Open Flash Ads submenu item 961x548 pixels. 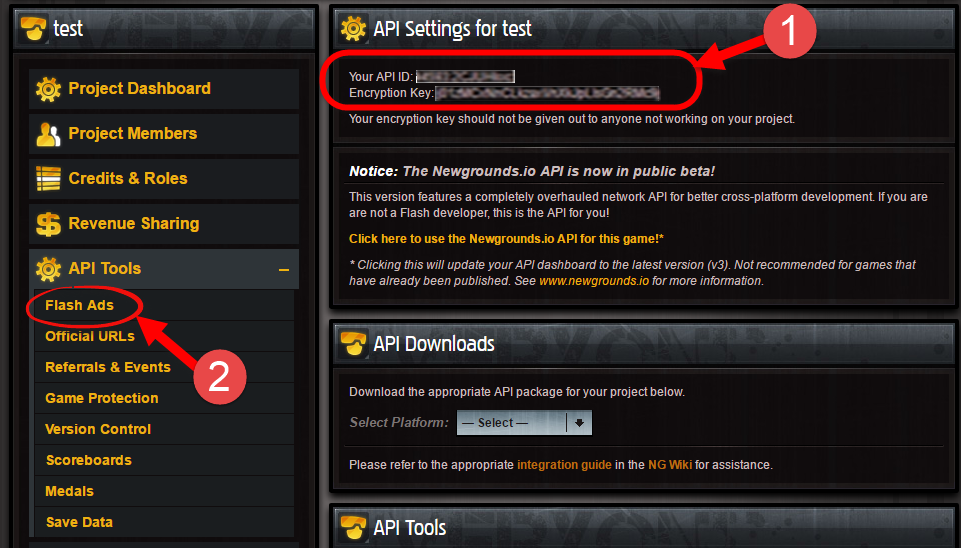(x=164, y=305)
